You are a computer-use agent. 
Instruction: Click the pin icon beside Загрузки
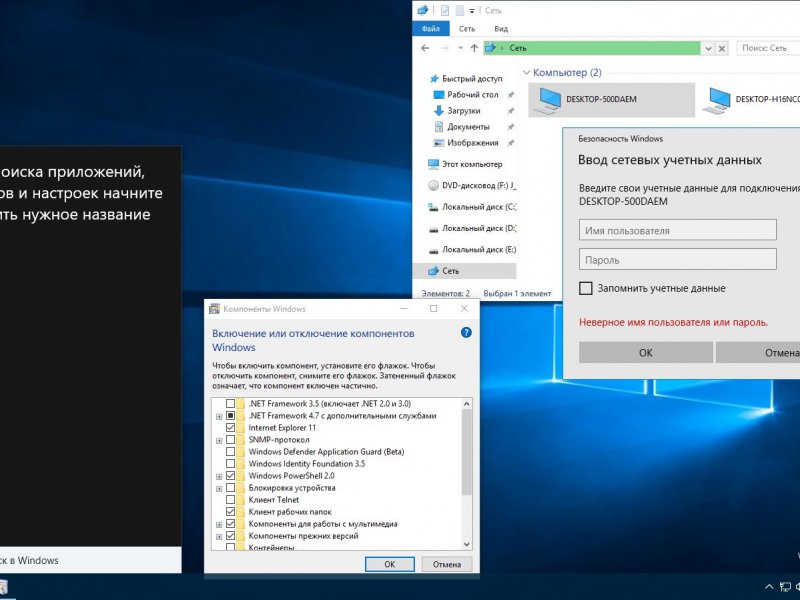(510, 111)
